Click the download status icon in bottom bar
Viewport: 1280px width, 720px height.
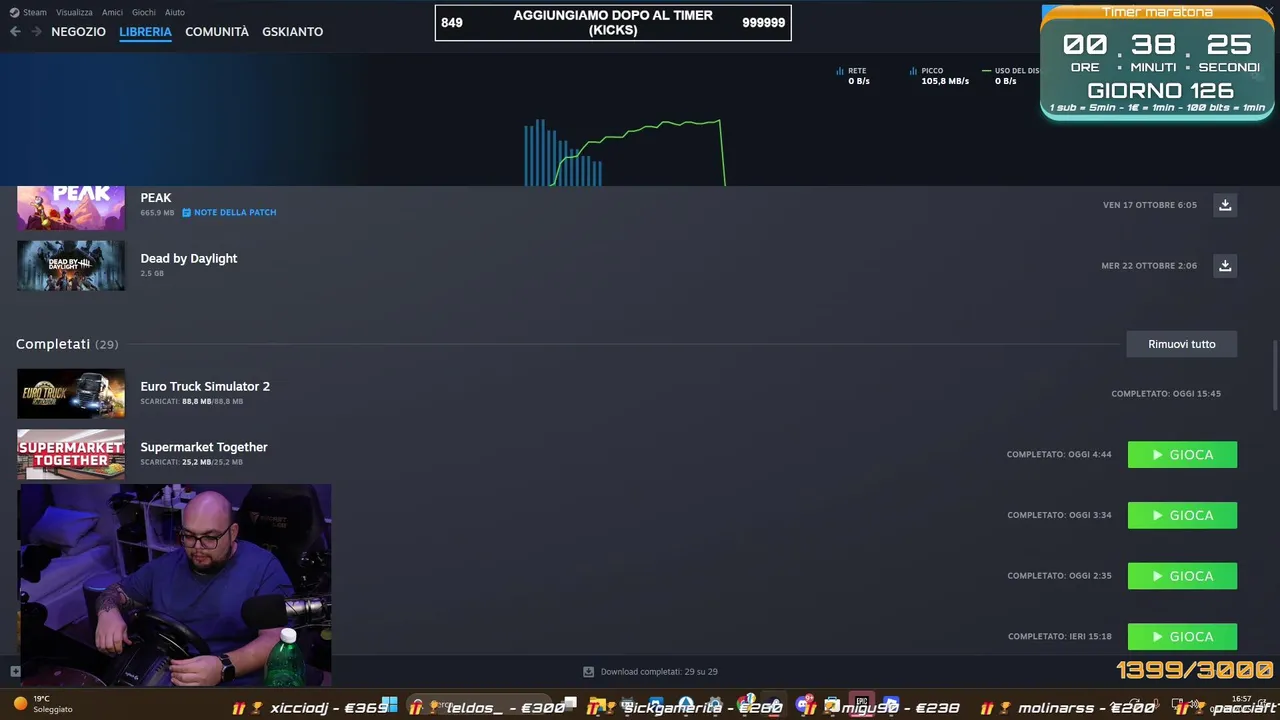pos(588,672)
